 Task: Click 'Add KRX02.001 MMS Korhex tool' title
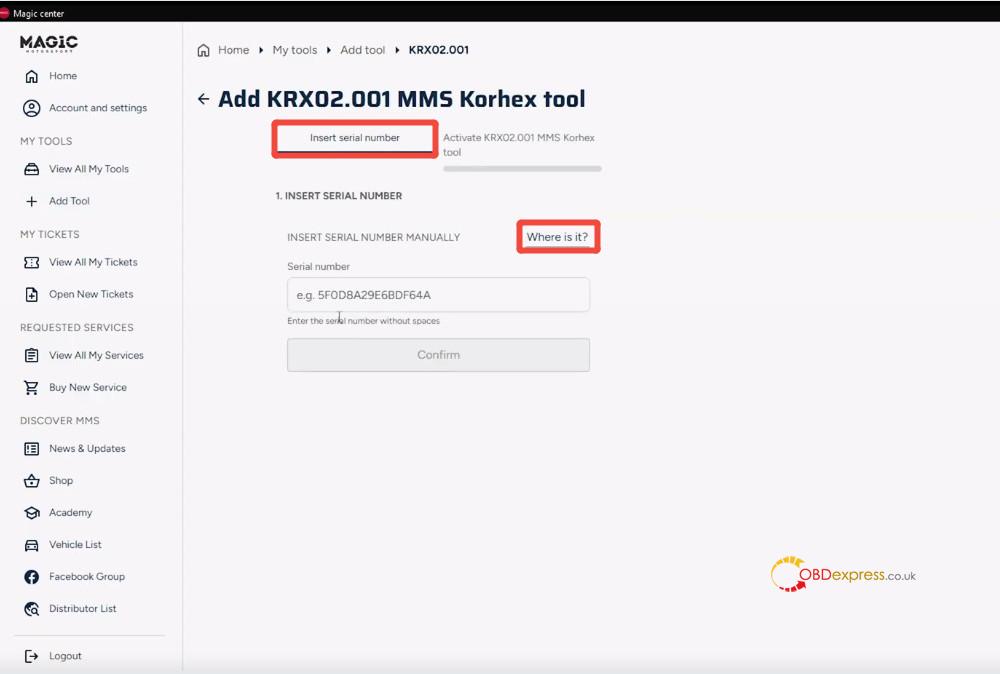tap(402, 99)
